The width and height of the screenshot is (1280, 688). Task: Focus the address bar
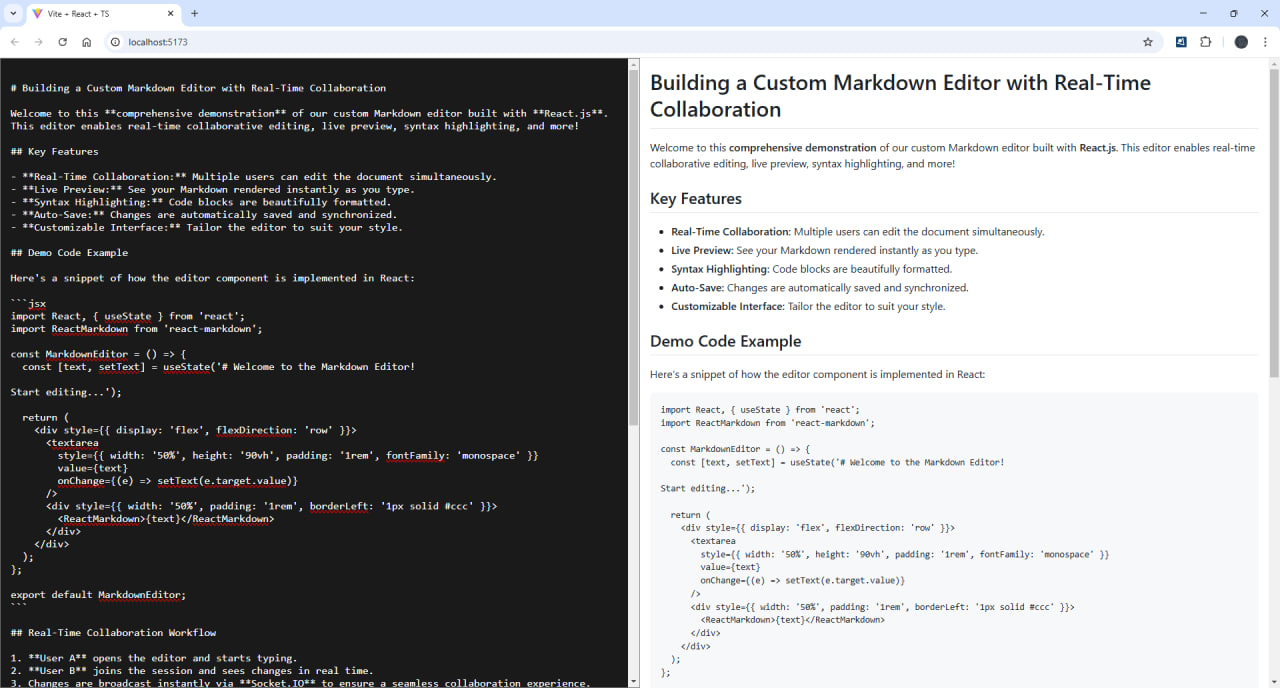point(400,42)
